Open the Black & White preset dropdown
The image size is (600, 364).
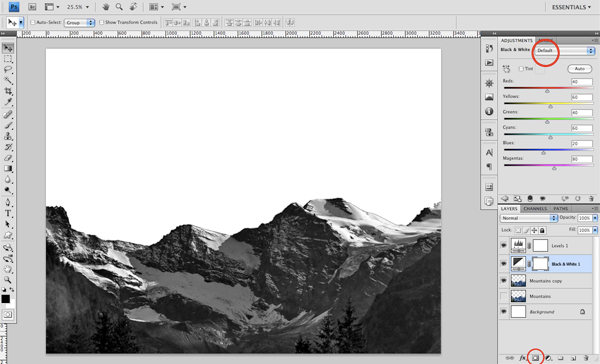(565, 51)
